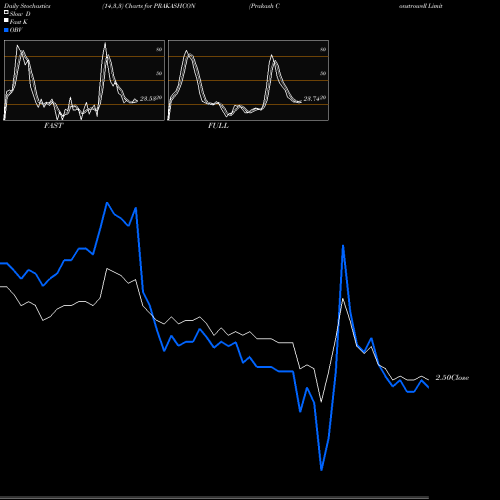Click the Daily Stochastics title text
The width and height of the screenshot is (500, 500).
pos(27,6)
